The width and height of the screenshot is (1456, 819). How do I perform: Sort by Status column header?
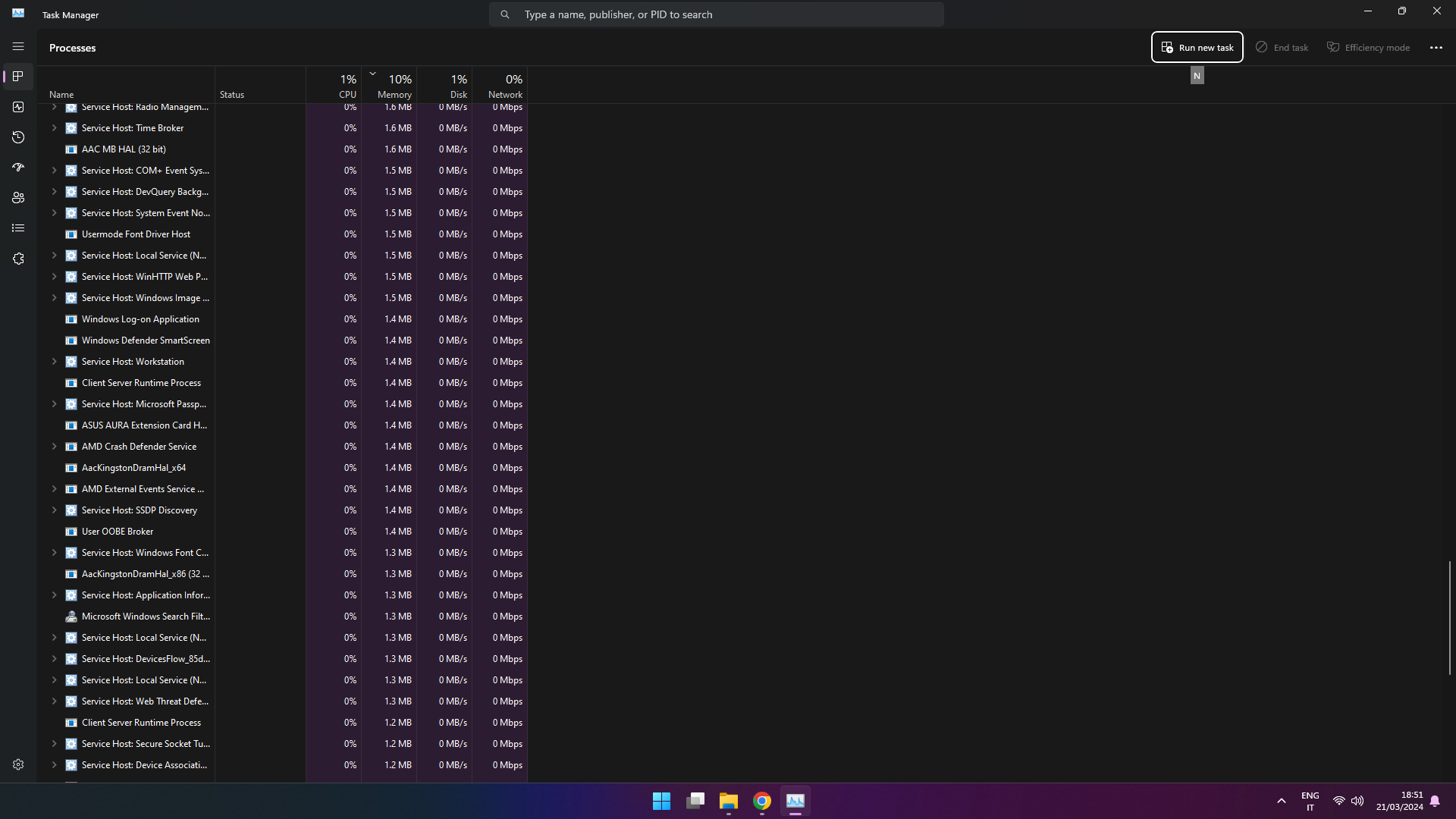coord(260,85)
